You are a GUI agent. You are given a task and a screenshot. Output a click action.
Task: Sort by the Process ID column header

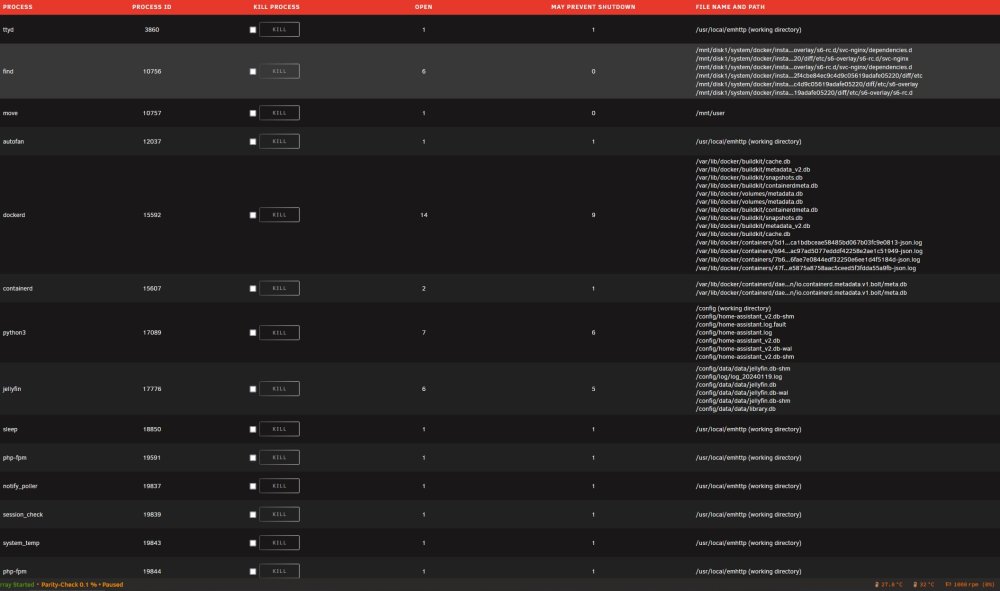[152, 7]
